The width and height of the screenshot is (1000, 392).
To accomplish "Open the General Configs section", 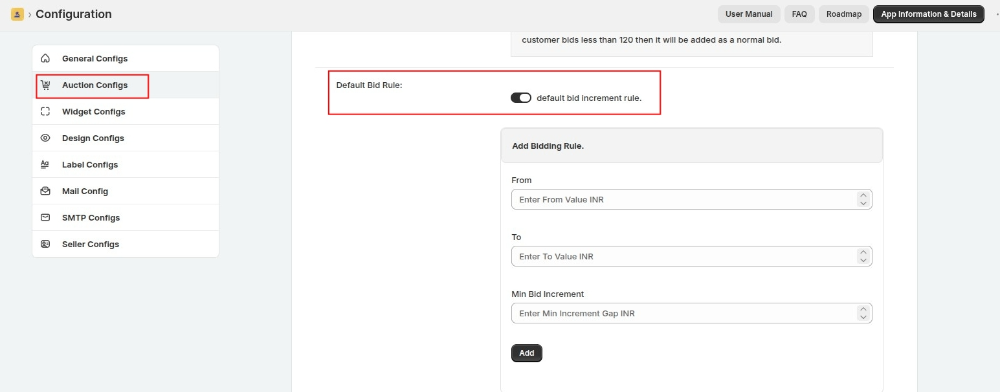I will tap(126, 59).
